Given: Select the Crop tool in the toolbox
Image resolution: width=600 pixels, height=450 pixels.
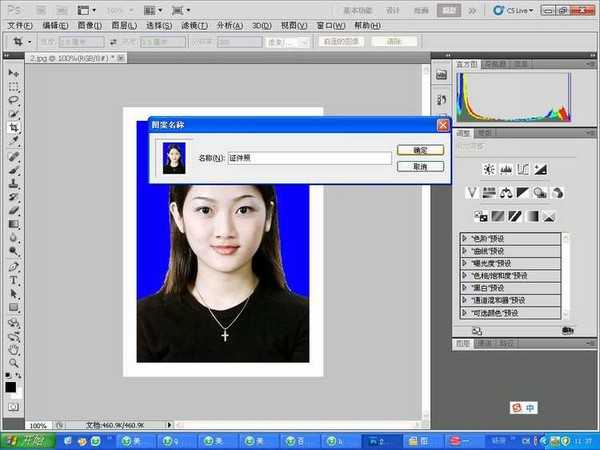Looking at the screenshot, I should click(x=14, y=128).
